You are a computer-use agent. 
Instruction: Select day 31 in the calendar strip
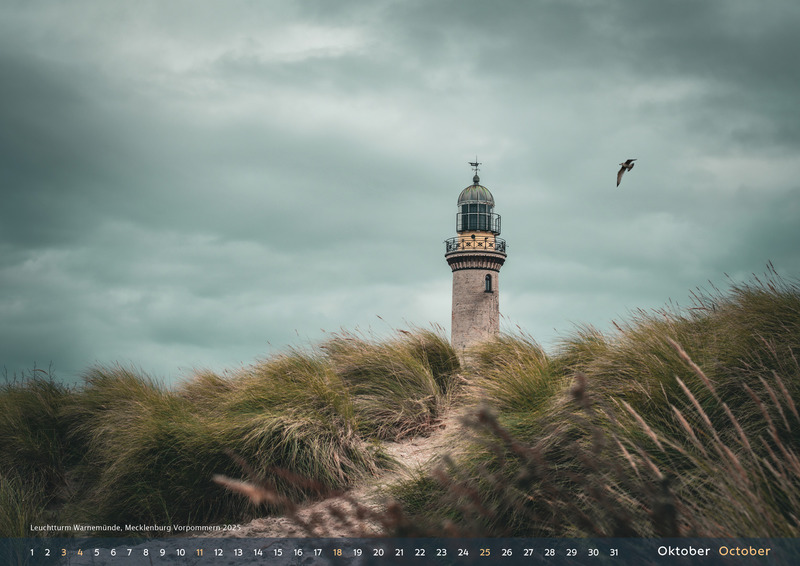(614, 552)
